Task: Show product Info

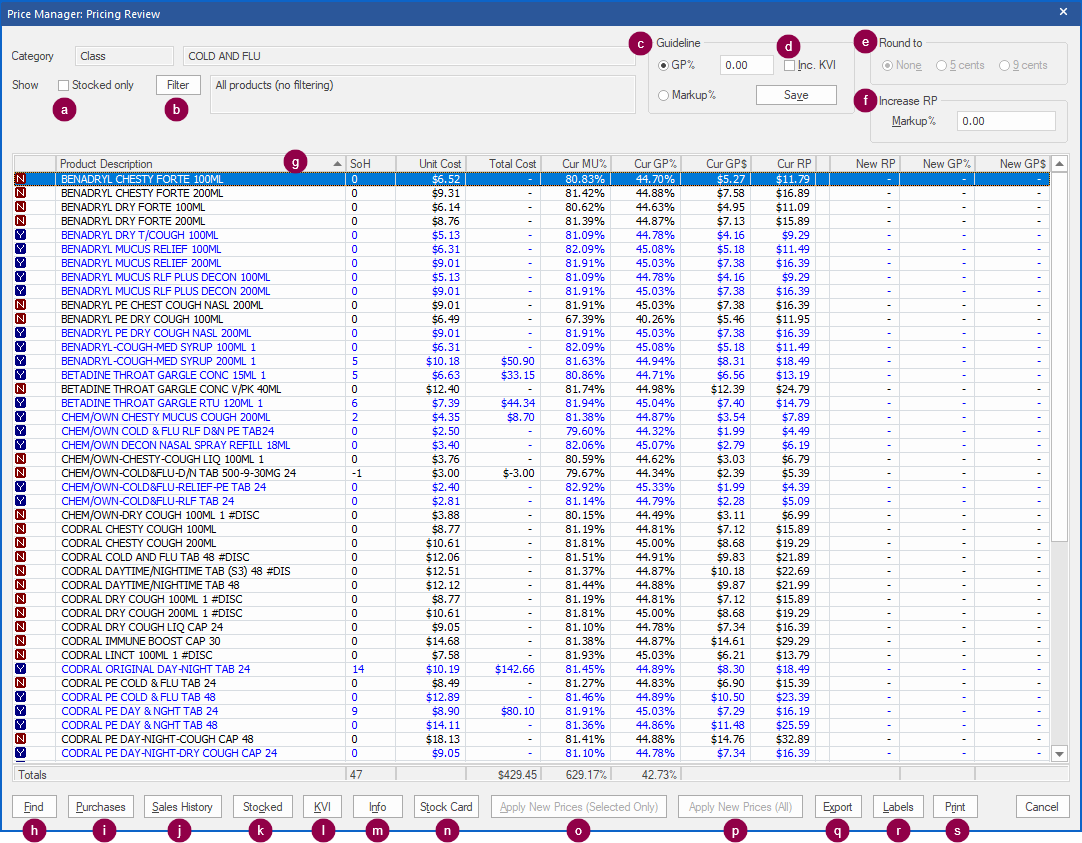Action: [377, 806]
